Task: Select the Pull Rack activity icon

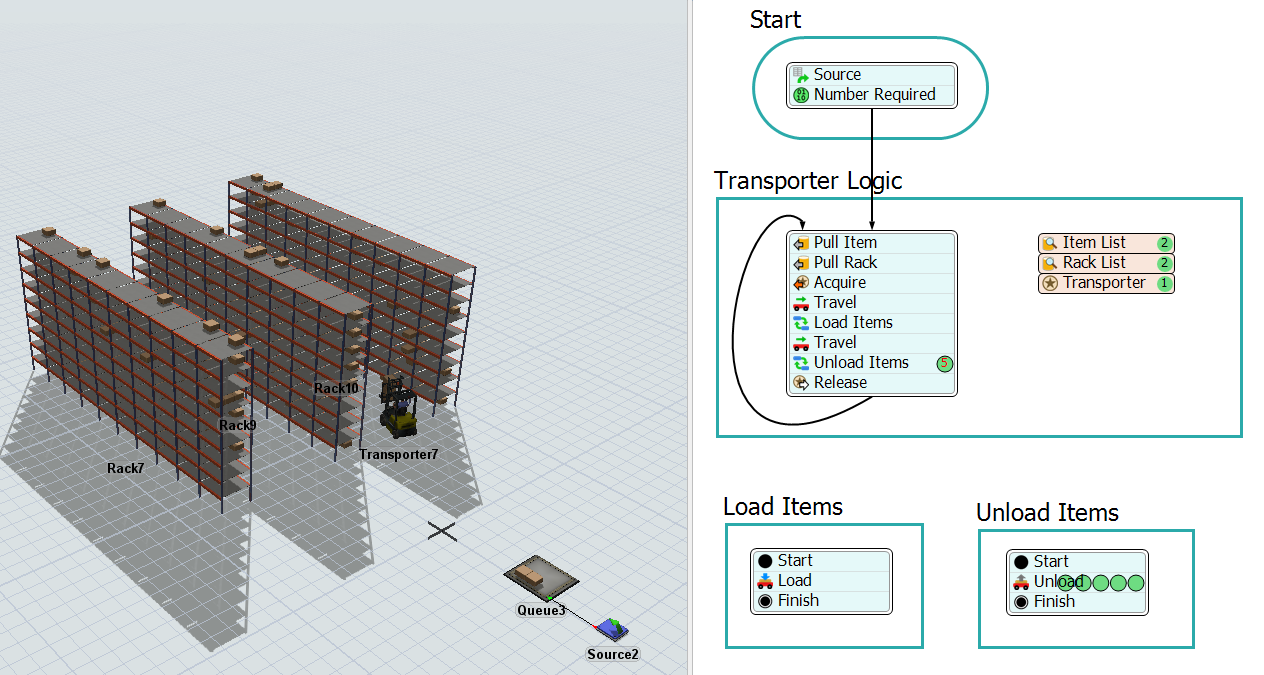Action: coord(800,263)
